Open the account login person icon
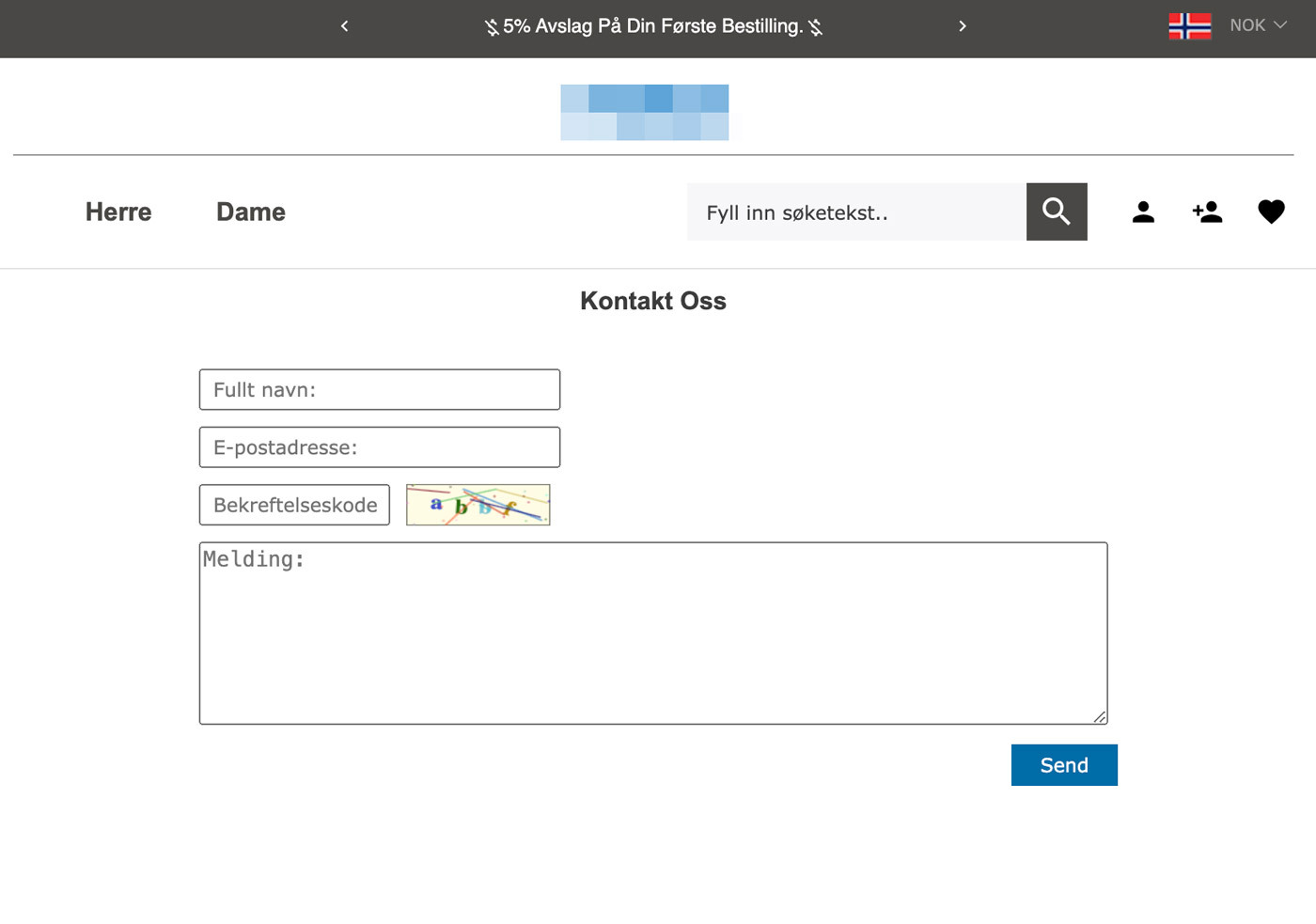The image size is (1316, 924). pyautogui.click(x=1143, y=212)
